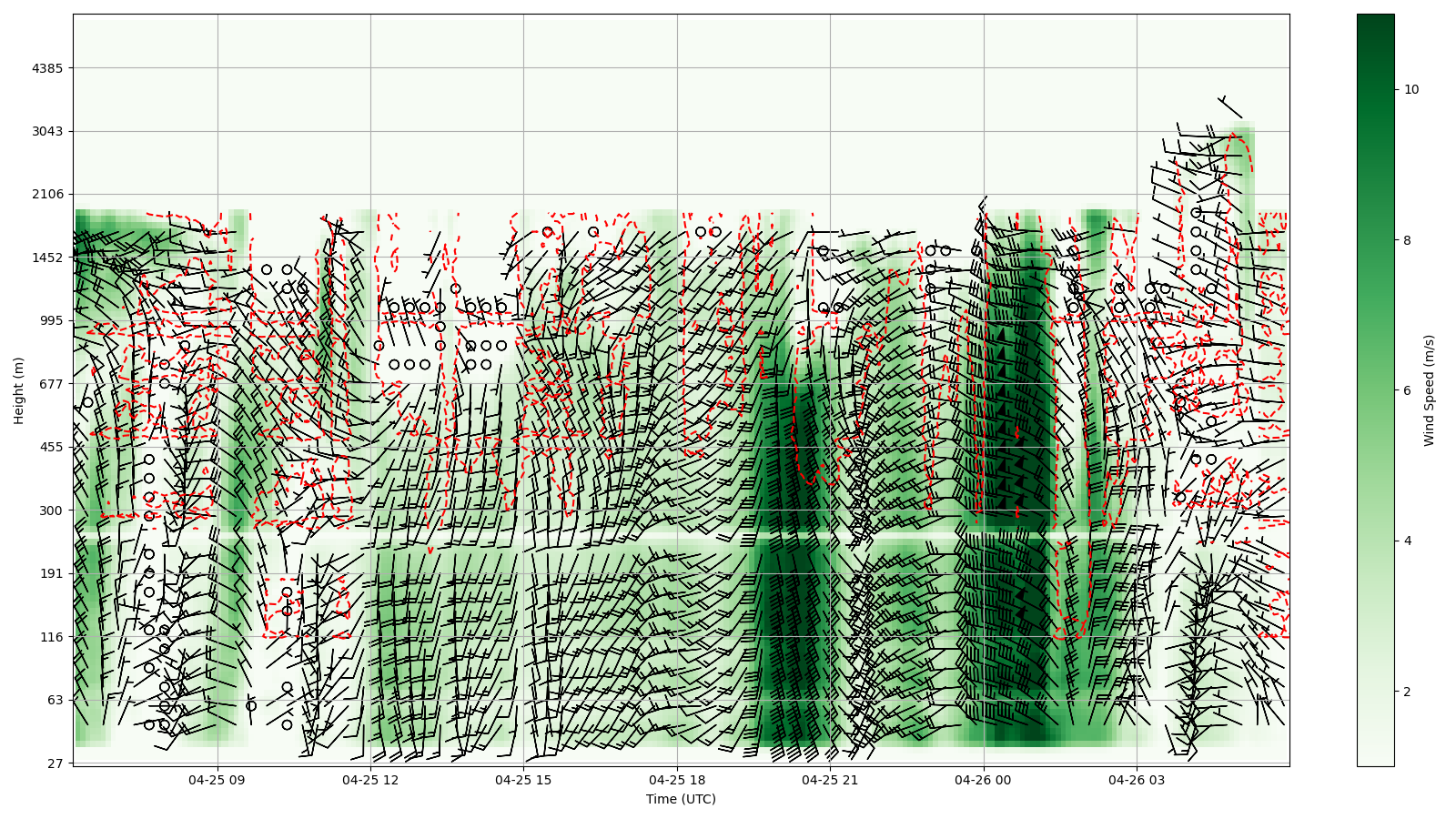The width and height of the screenshot is (1456, 819).
Task: Pick the 63 height tick label
Action: tap(55, 700)
